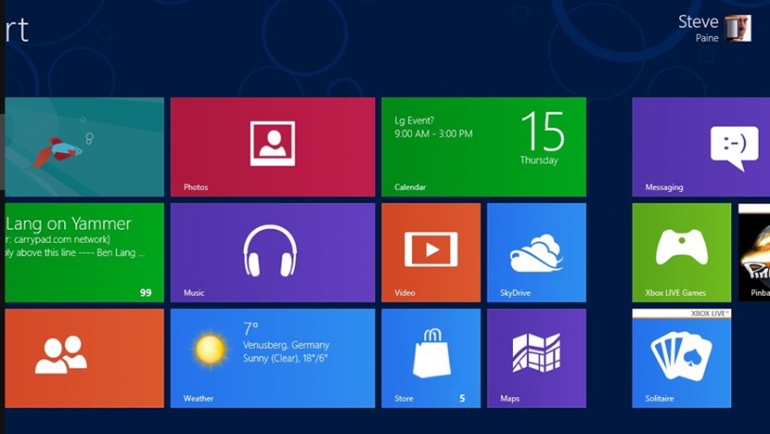
Task: Launch the Music headphones tile
Action: [273, 252]
